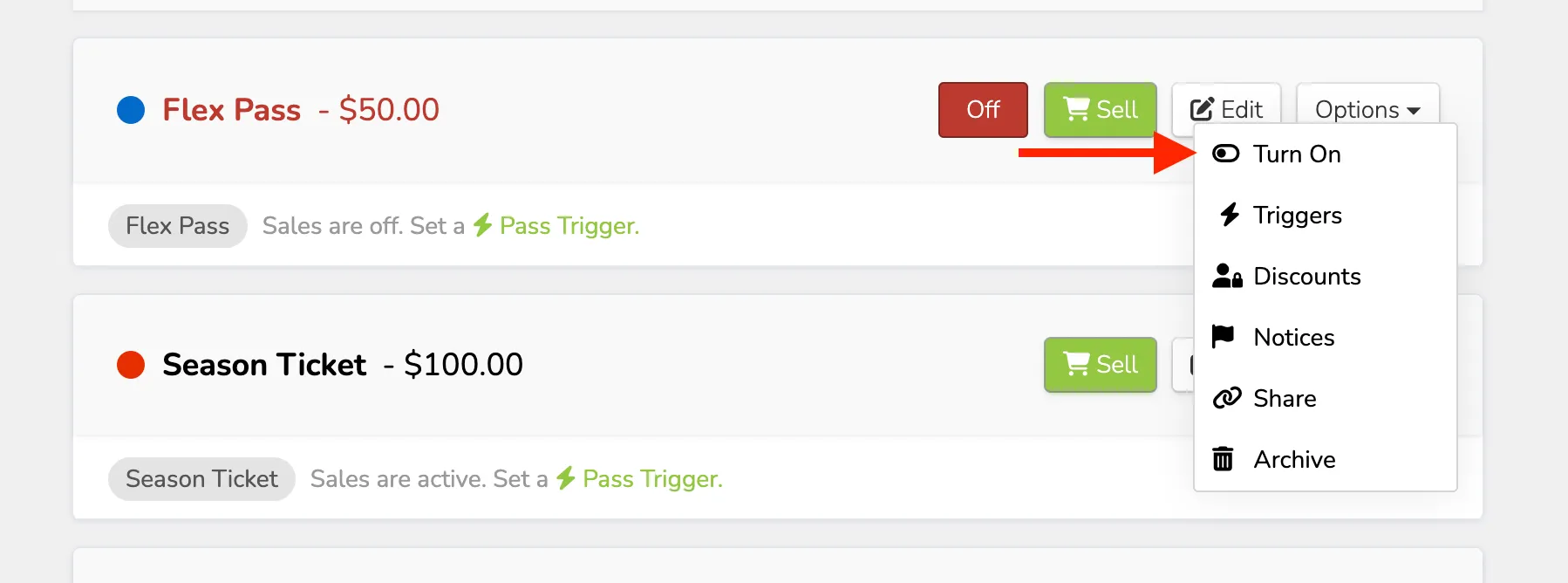Screen dimensions: 1568x583
Task: Click the lightning bolt Triggers icon
Action: (1230, 215)
